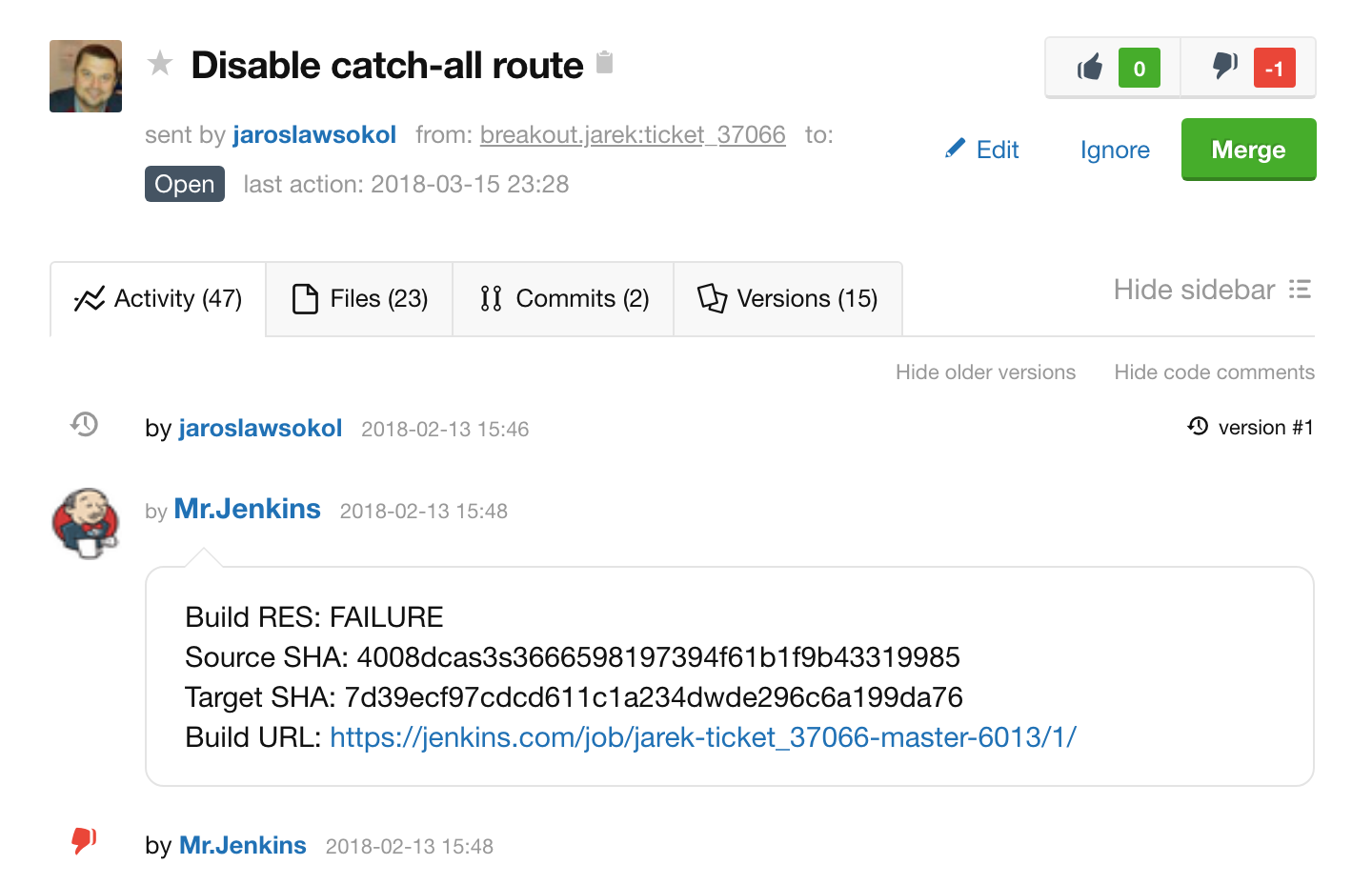This screenshot has height=885, width=1372.
Task: Click the pencil Edit icon
Action: pos(955,149)
